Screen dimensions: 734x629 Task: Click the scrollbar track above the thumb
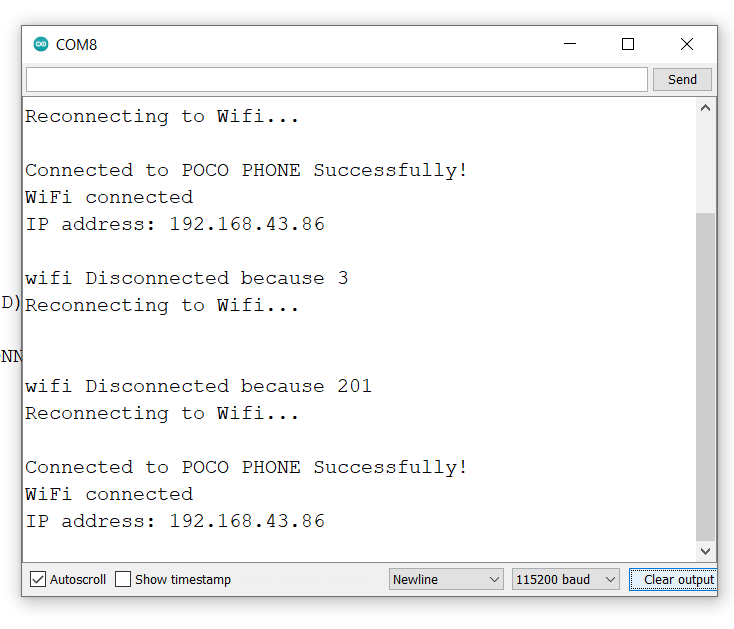coord(706,165)
